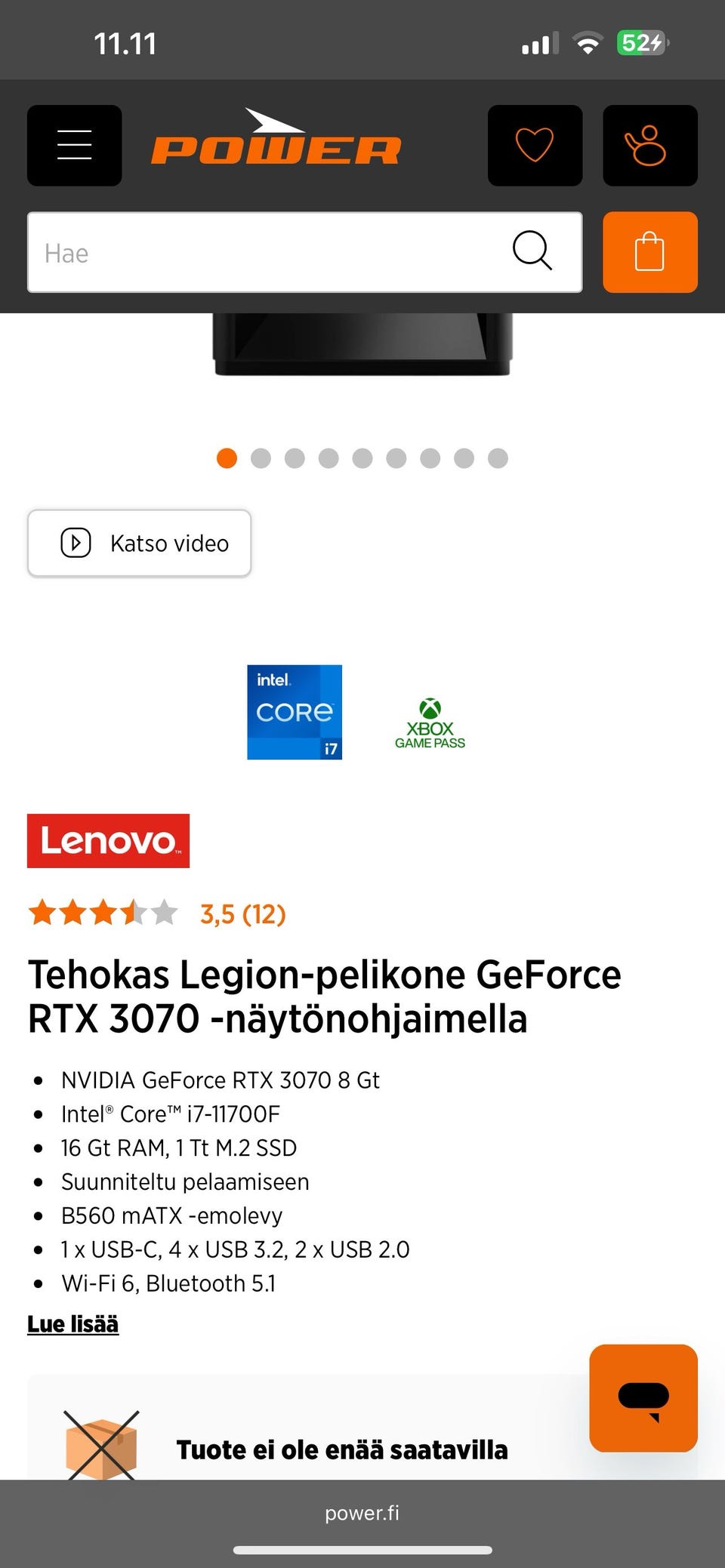Click the search magnifier icon
Image resolution: width=725 pixels, height=1568 pixels.
(532, 251)
